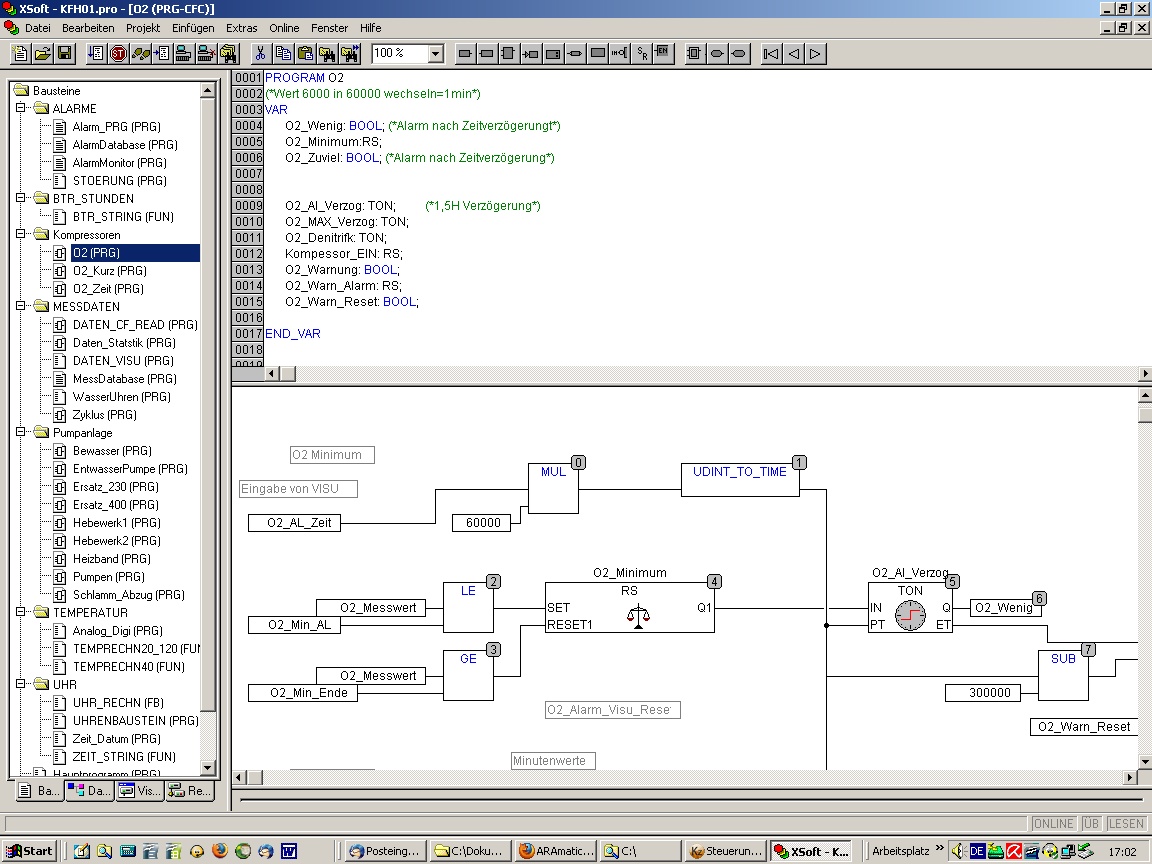Viewport: 1152px width, 864px height.
Task: Open the Einfügen menu
Action: click(x=193, y=28)
